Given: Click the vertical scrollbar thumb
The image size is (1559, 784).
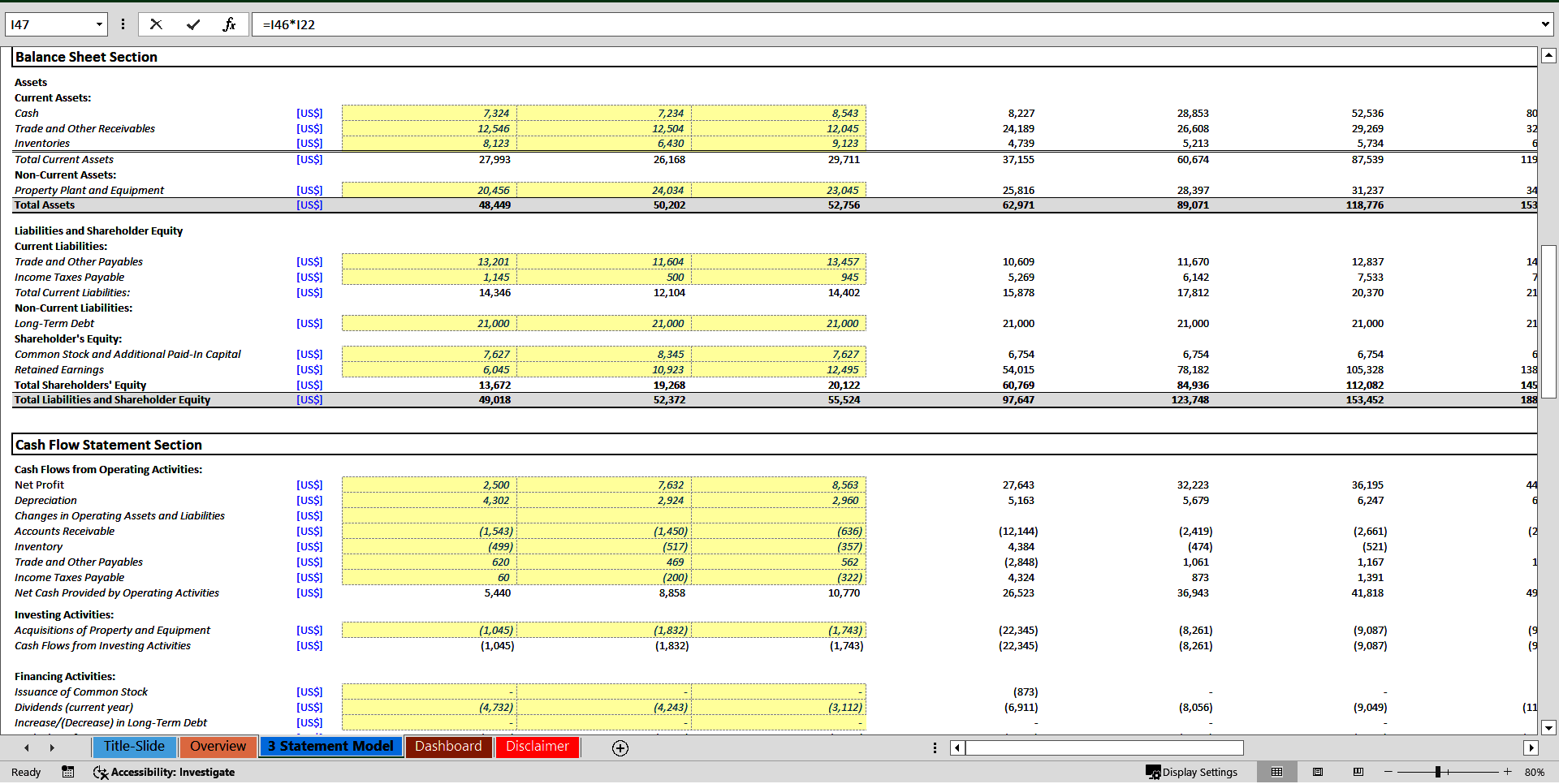Looking at the screenshot, I should [1548, 321].
